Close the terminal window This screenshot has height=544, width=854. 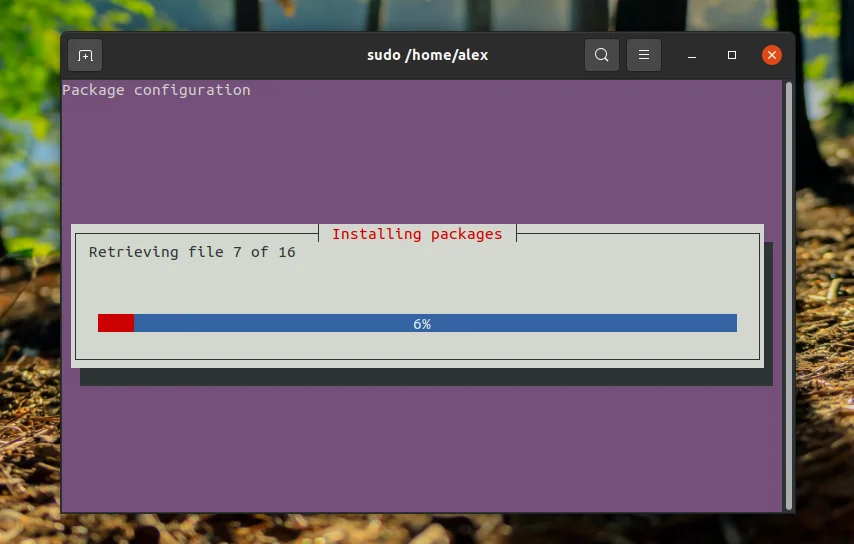coord(771,55)
